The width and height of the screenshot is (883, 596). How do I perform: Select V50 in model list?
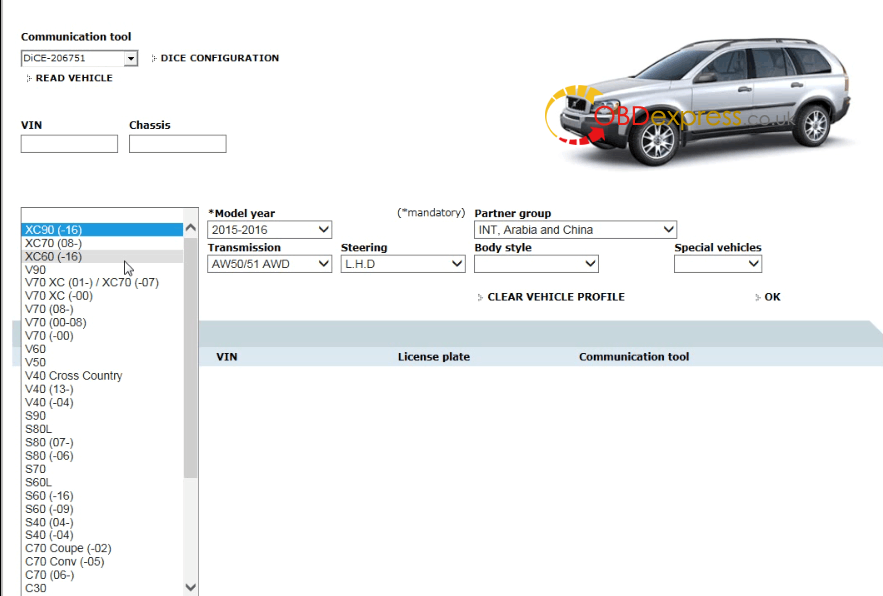coord(102,362)
